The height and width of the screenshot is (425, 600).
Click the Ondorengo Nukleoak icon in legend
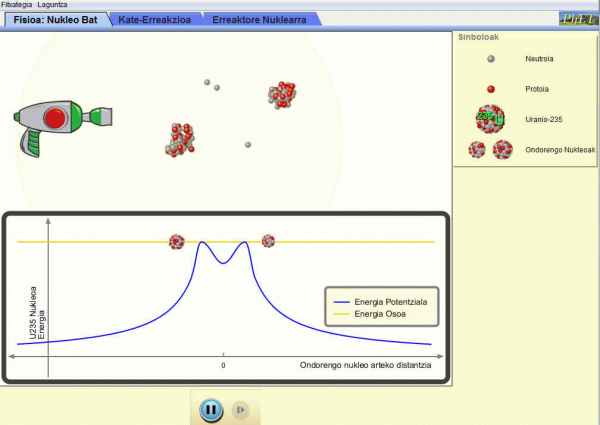pos(490,150)
